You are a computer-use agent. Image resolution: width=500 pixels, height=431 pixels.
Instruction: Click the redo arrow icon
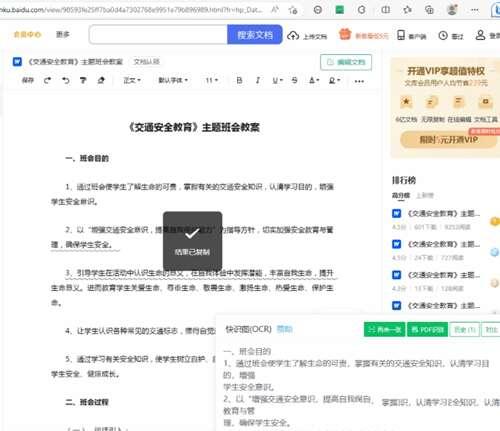[x=47, y=80]
